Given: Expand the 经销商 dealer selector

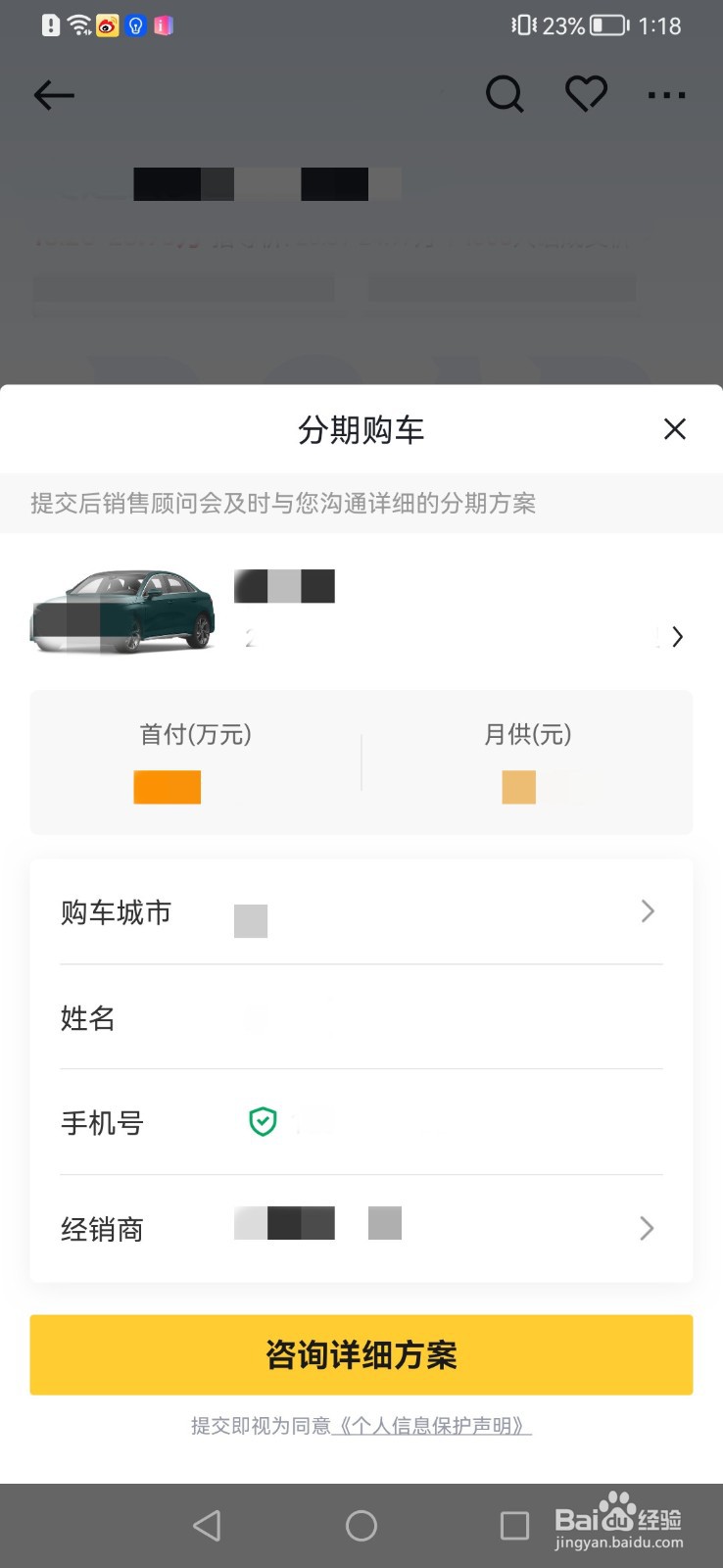Looking at the screenshot, I should click(647, 1228).
